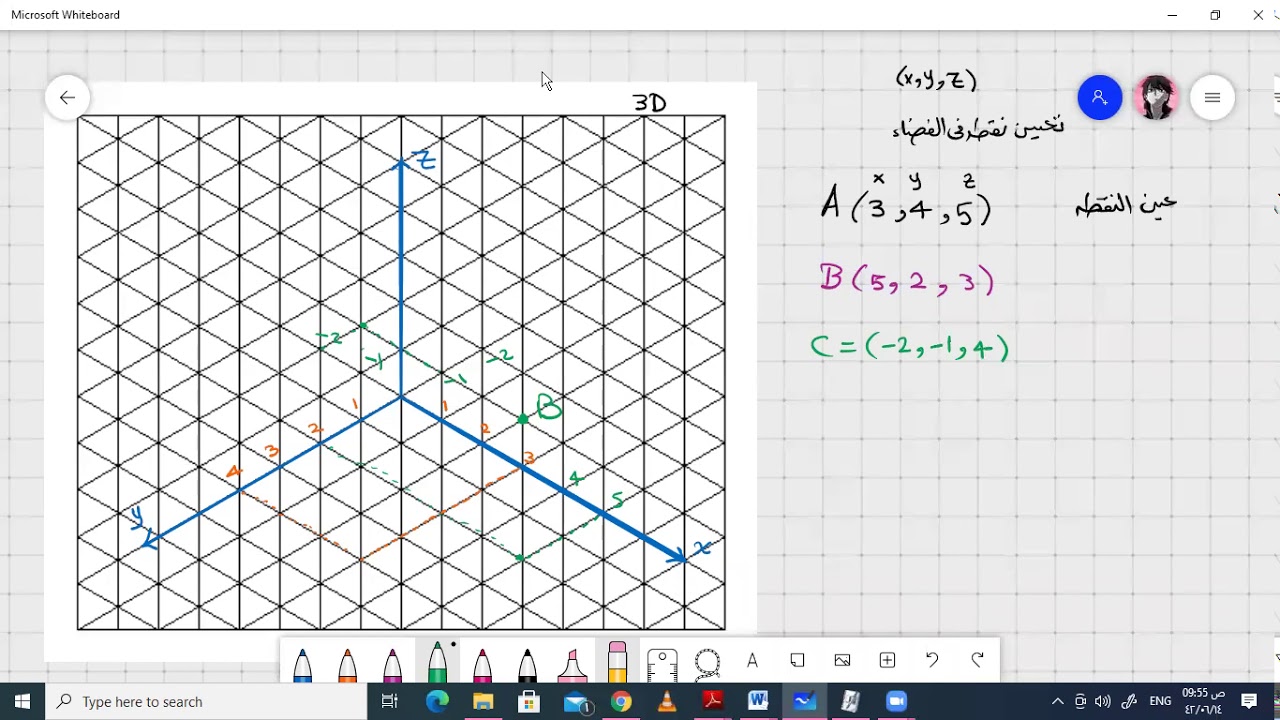Select the lasso selection tool
Screen dimensions: 1280x720
pyautogui.click(x=707, y=663)
